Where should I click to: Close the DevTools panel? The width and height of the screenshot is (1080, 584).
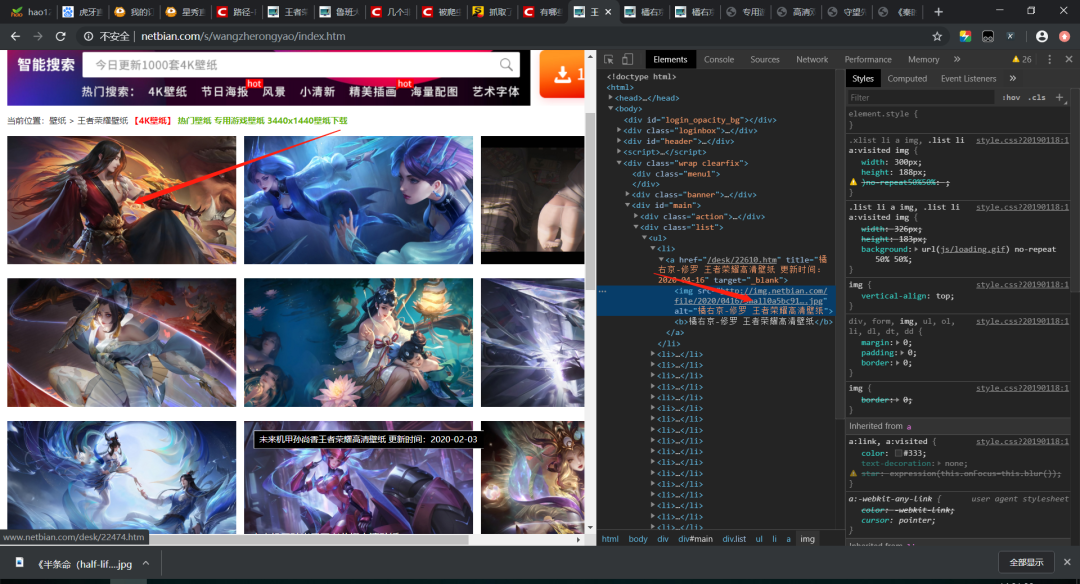point(1068,59)
